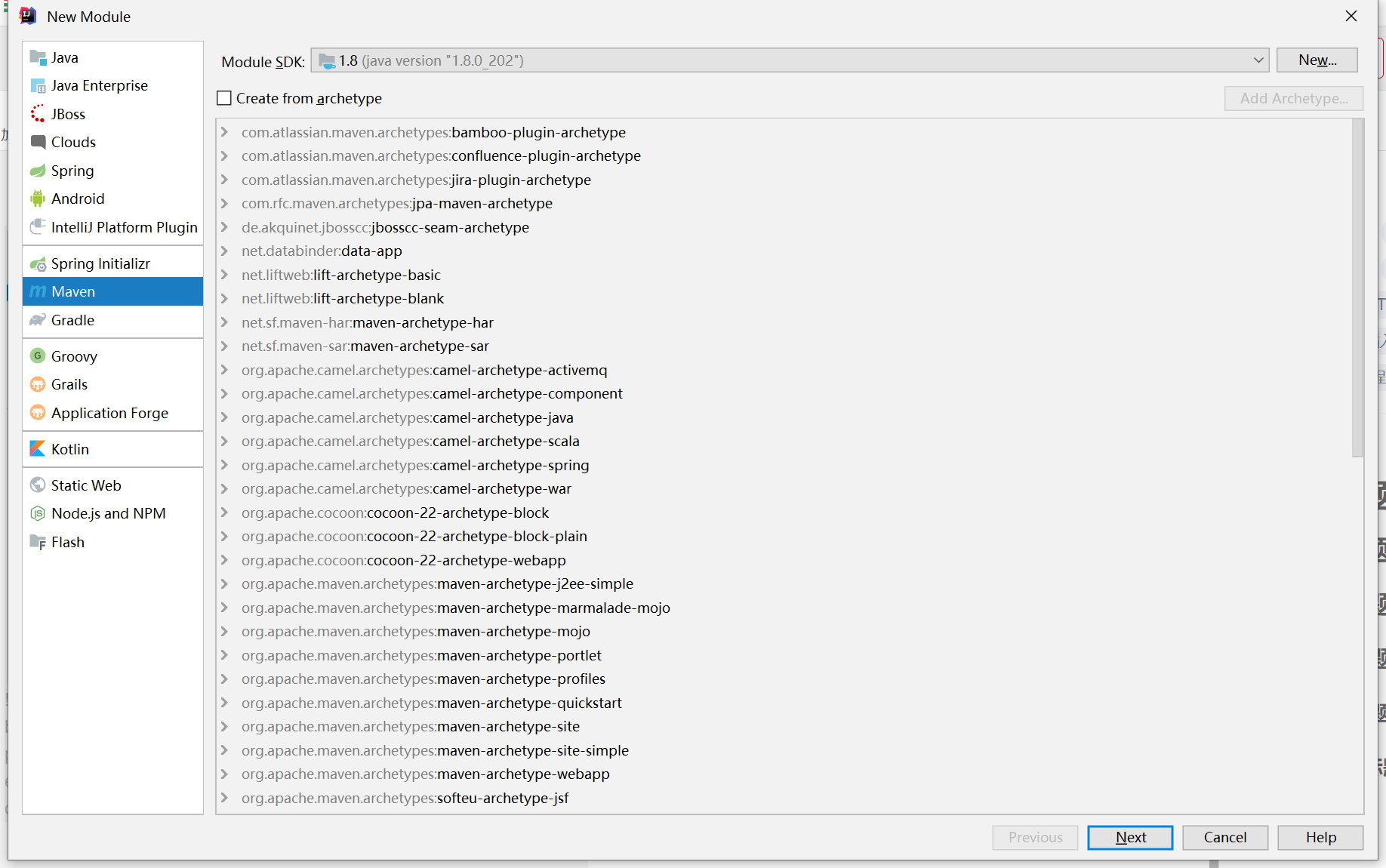The image size is (1386, 868).
Task: Click the Java folder icon
Action: 38,57
